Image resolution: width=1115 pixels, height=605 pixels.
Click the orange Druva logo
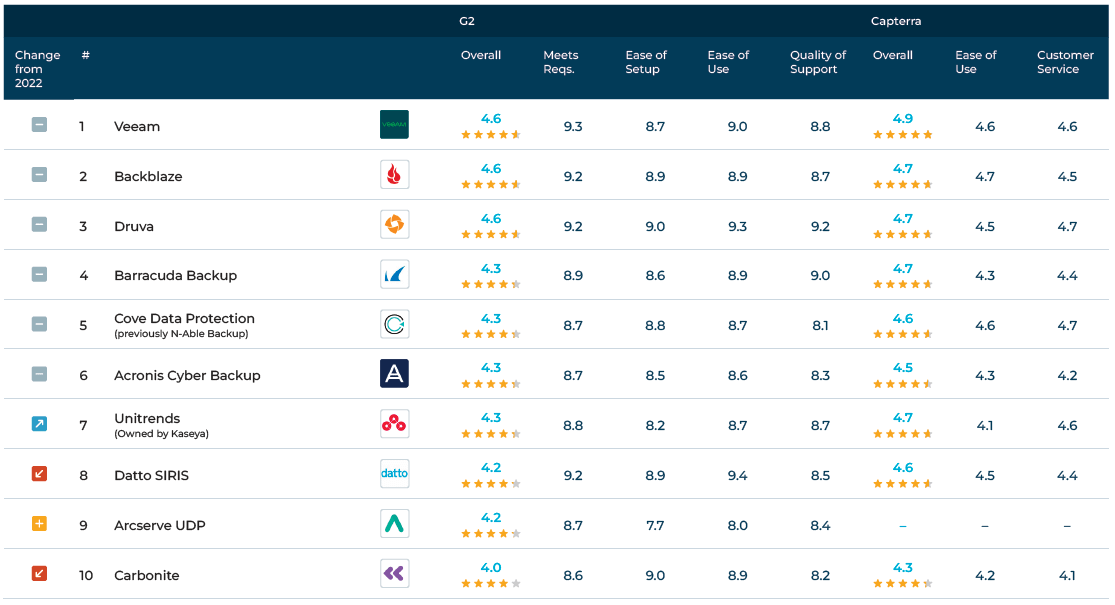pyautogui.click(x=394, y=225)
